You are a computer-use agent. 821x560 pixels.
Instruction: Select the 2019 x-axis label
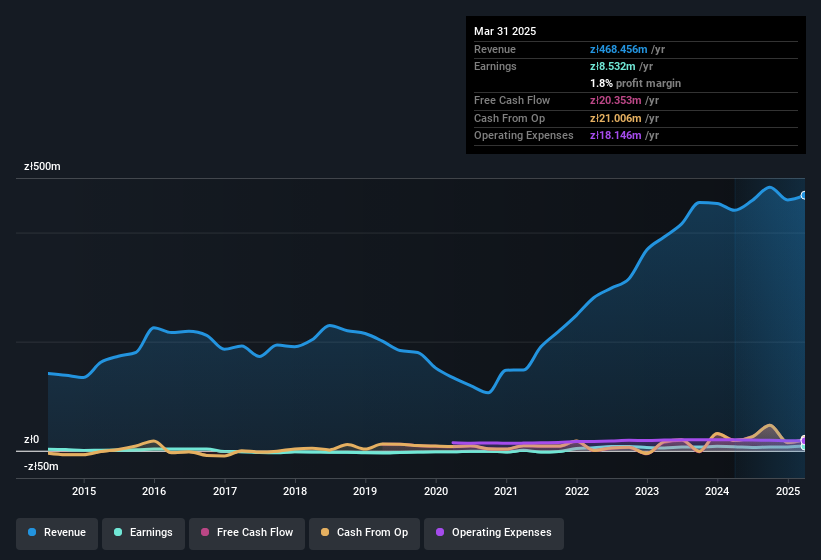(365, 491)
